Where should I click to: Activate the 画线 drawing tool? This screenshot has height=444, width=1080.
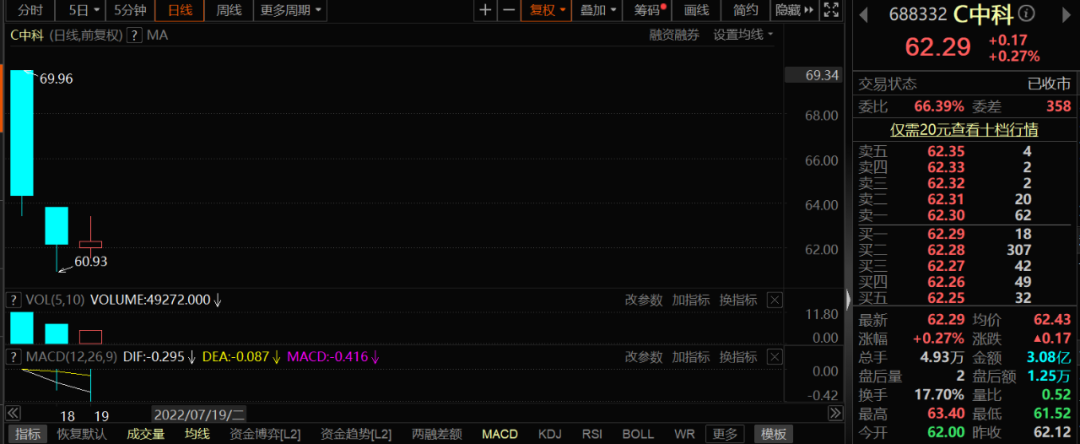point(696,10)
